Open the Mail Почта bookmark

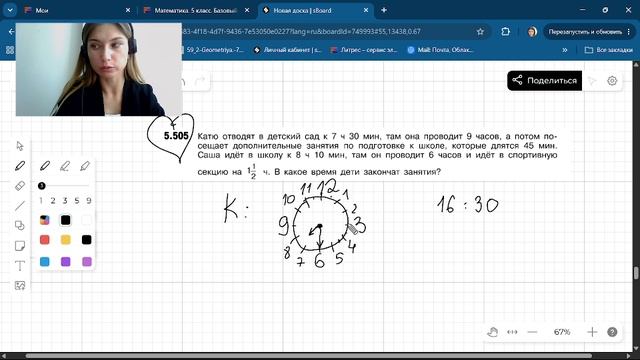(x=440, y=50)
